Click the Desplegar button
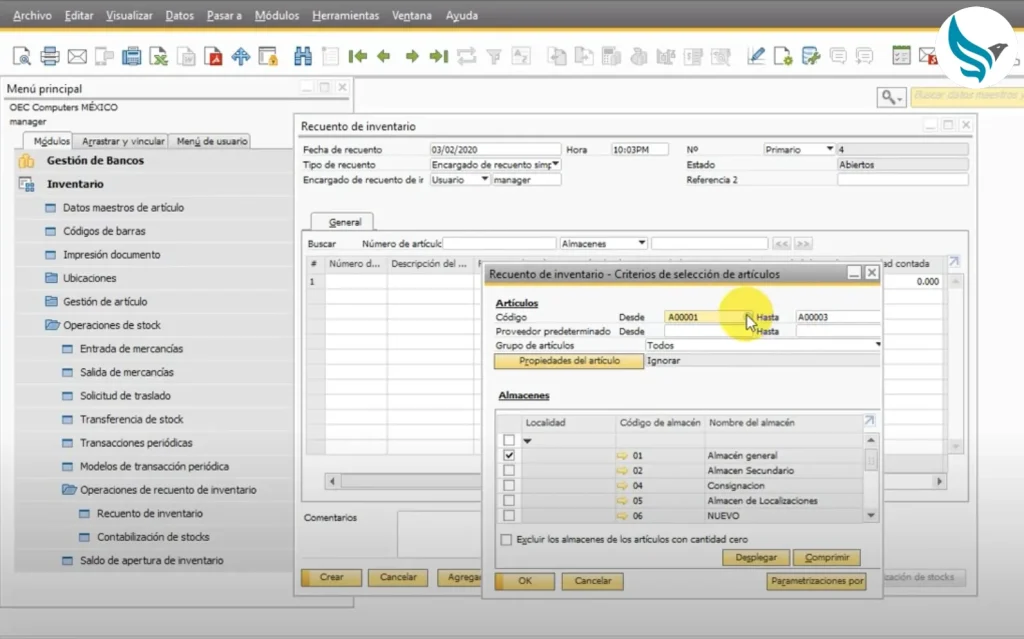Image resolution: width=1024 pixels, height=639 pixels. tap(756, 557)
